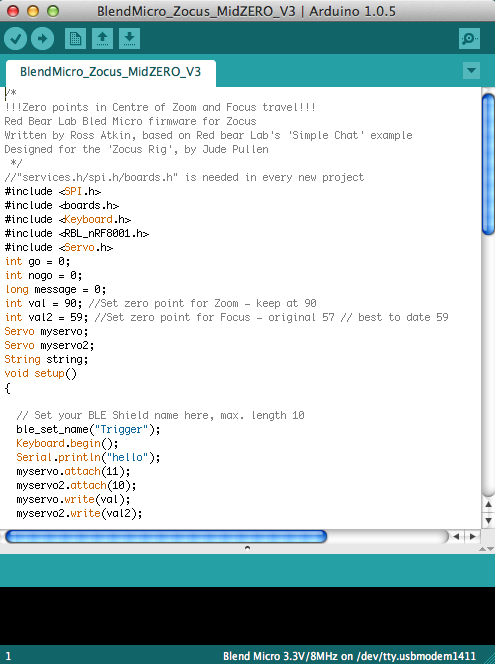Click the comment line starting 'Written by Ross Atkin'

[x=208, y=136]
